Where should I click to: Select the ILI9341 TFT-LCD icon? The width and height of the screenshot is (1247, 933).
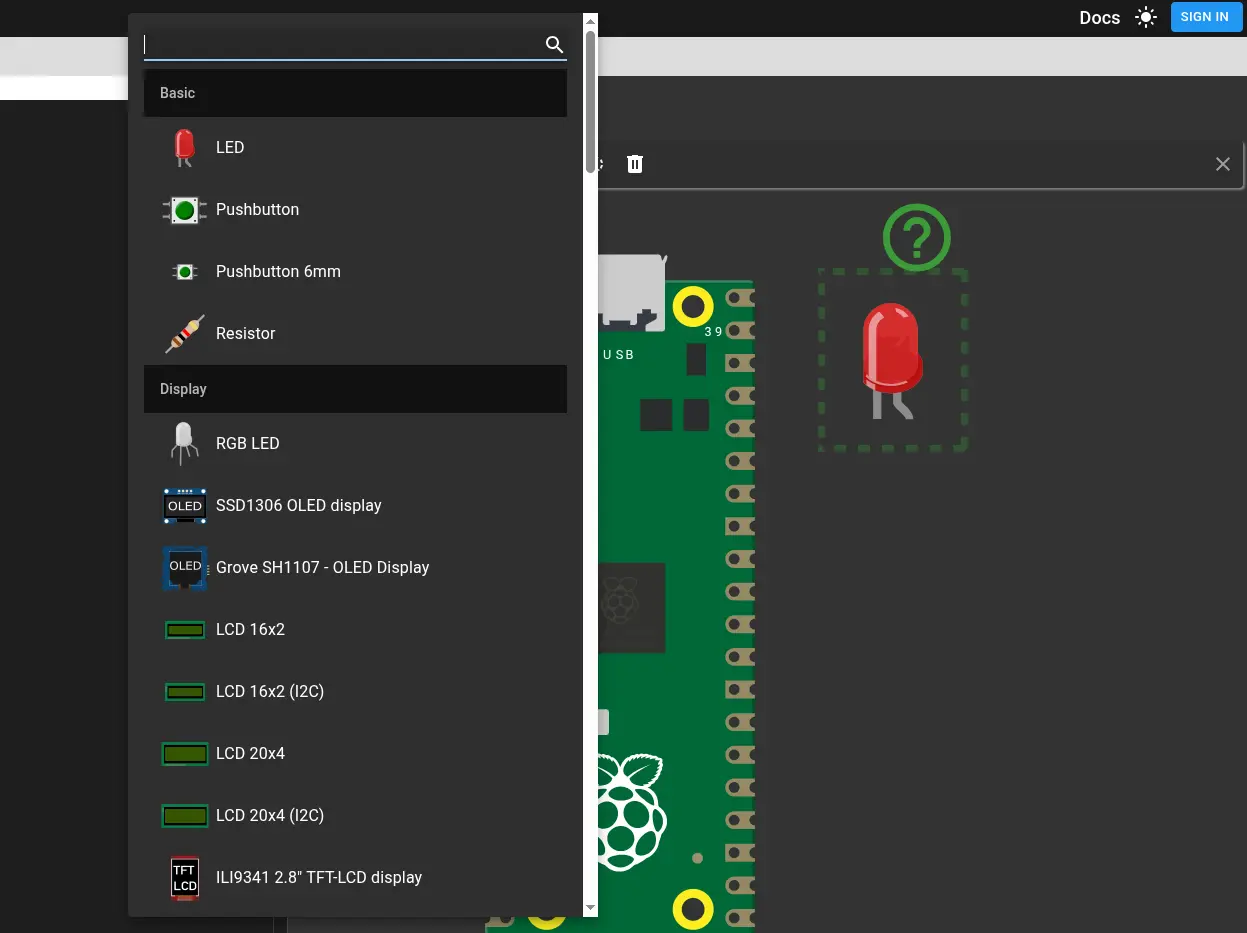coord(184,878)
